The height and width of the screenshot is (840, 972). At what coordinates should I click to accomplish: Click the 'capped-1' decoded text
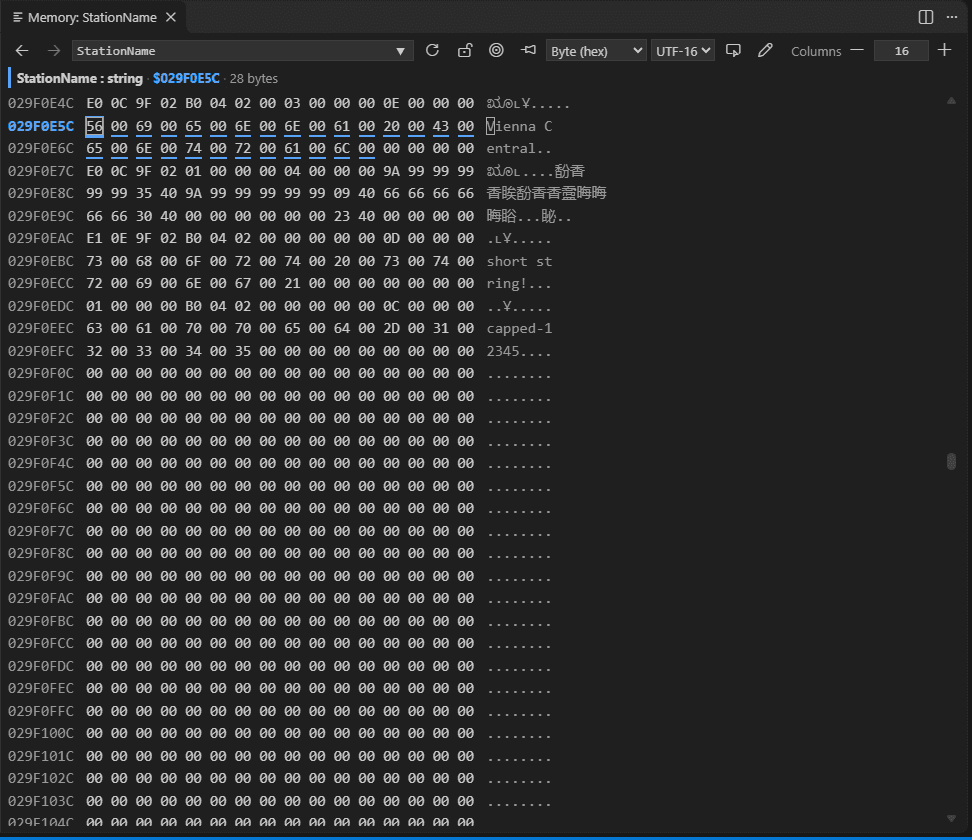tap(519, 329)
